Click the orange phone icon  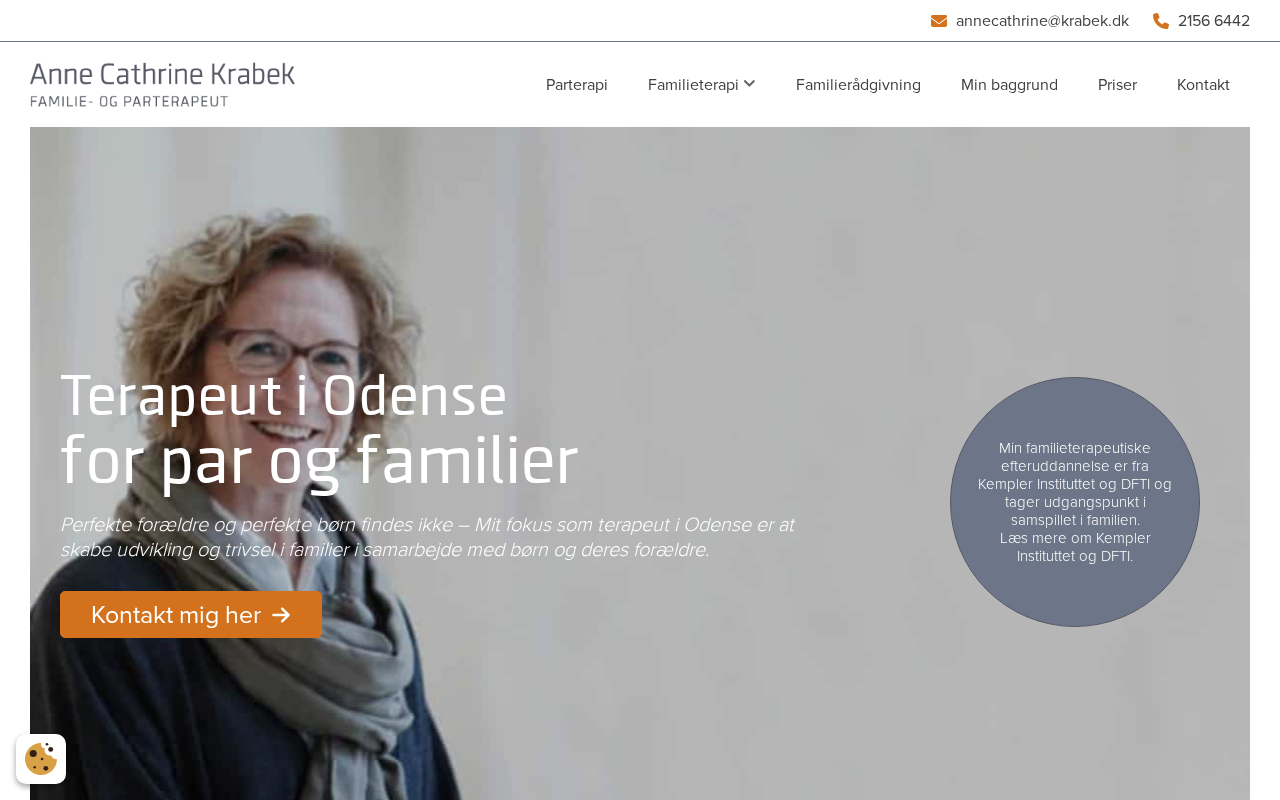pos(1161,21)
